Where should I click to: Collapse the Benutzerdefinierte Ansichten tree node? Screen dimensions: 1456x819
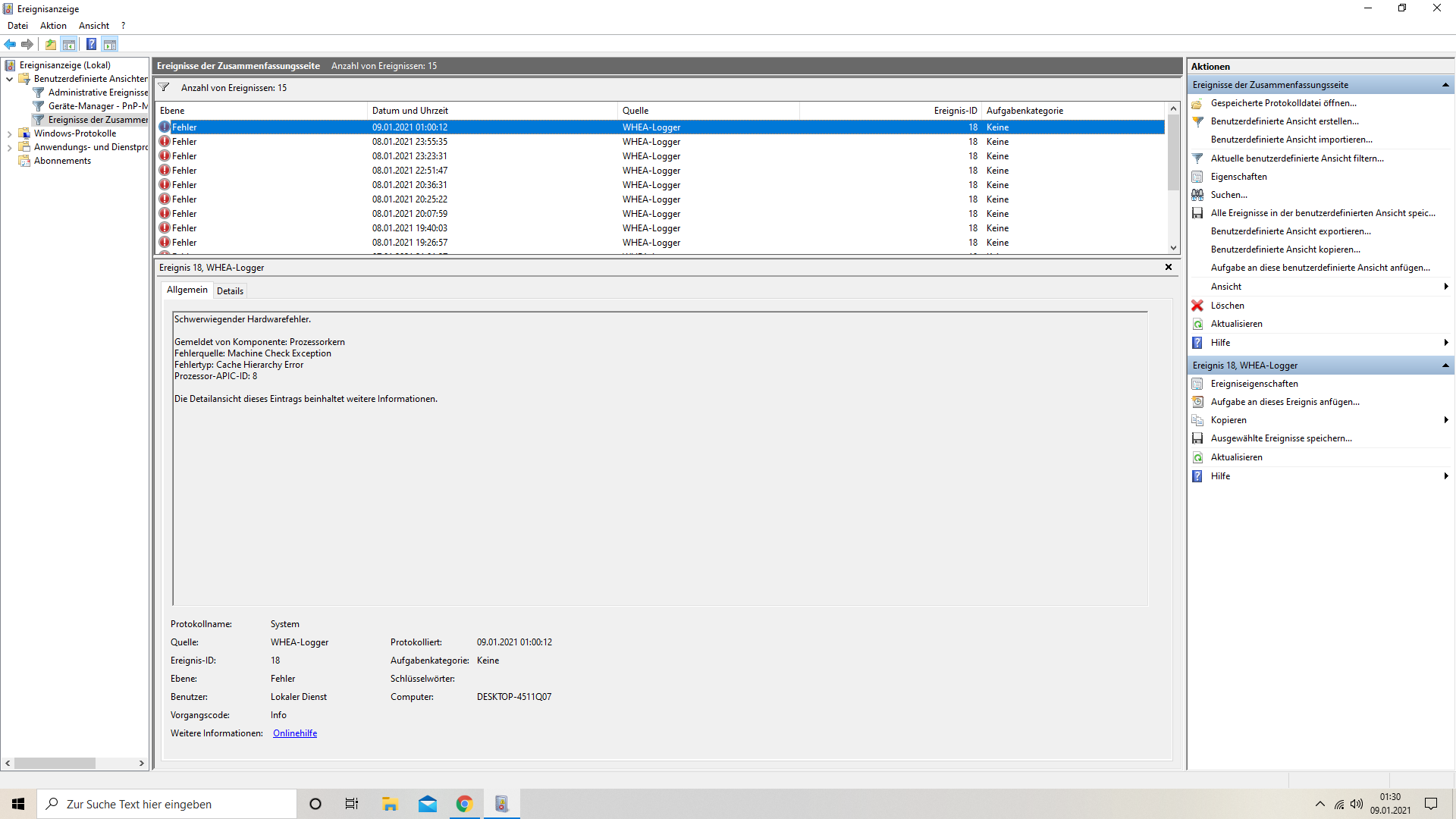(x=9, y=79)
